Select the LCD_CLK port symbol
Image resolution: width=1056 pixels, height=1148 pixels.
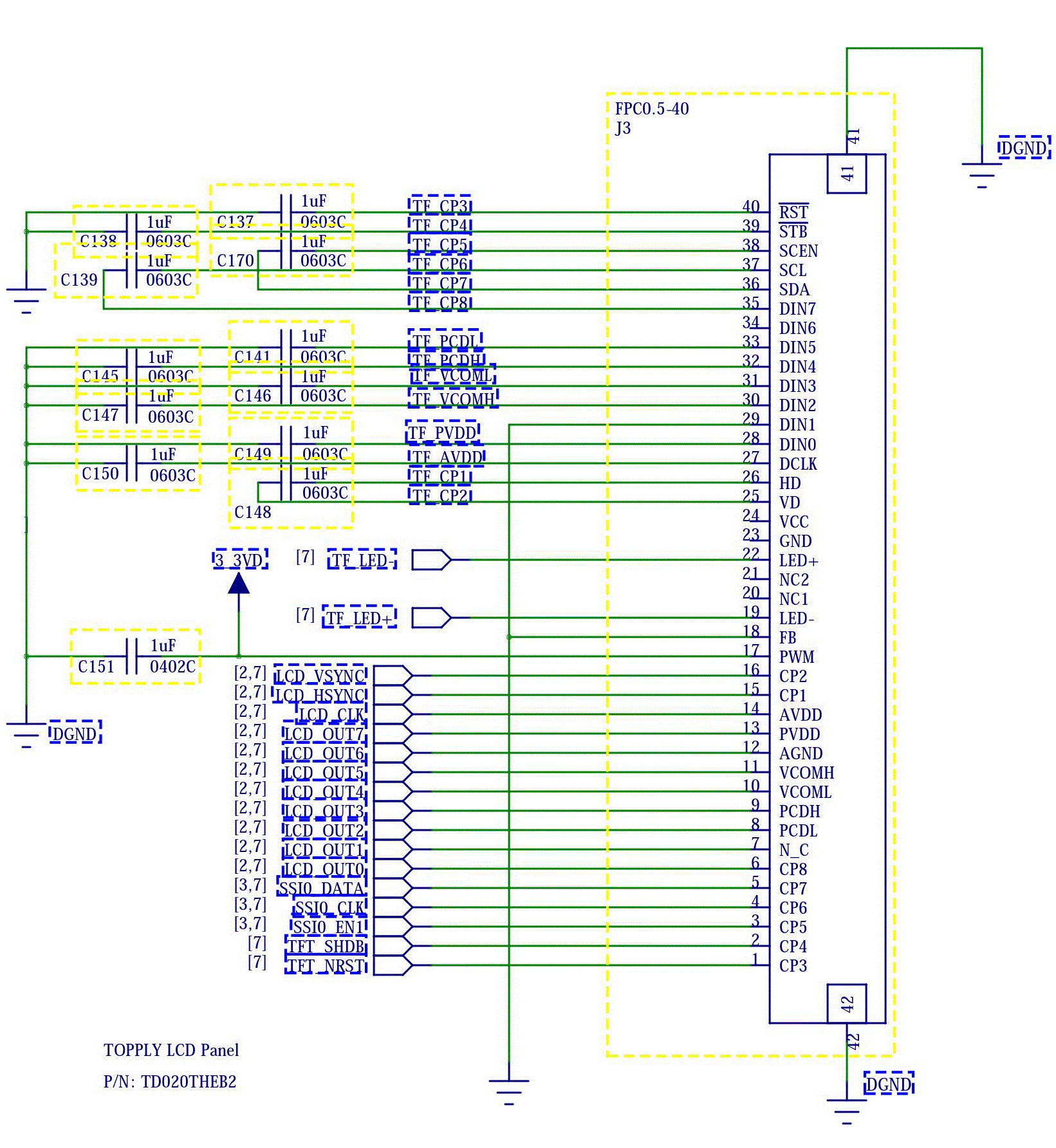pyautogui.click(x=393, y=714)
